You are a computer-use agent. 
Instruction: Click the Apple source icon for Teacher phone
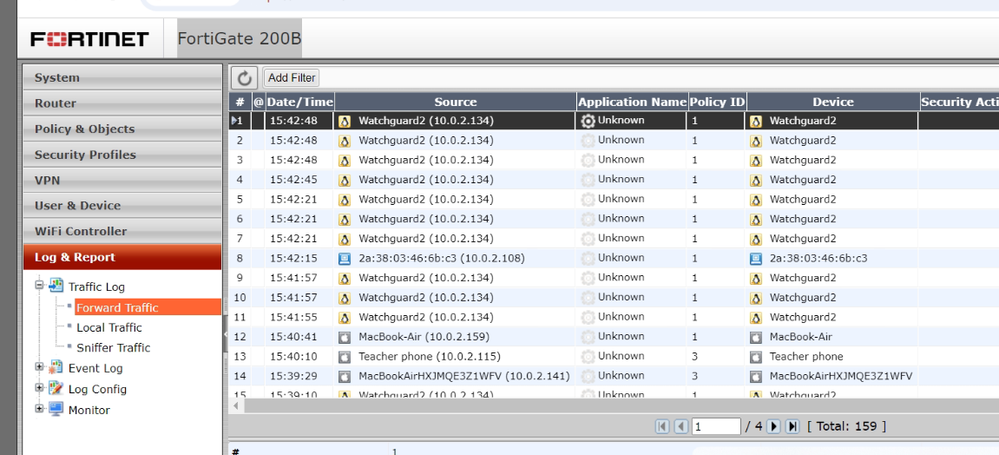[x=345, y=357]
